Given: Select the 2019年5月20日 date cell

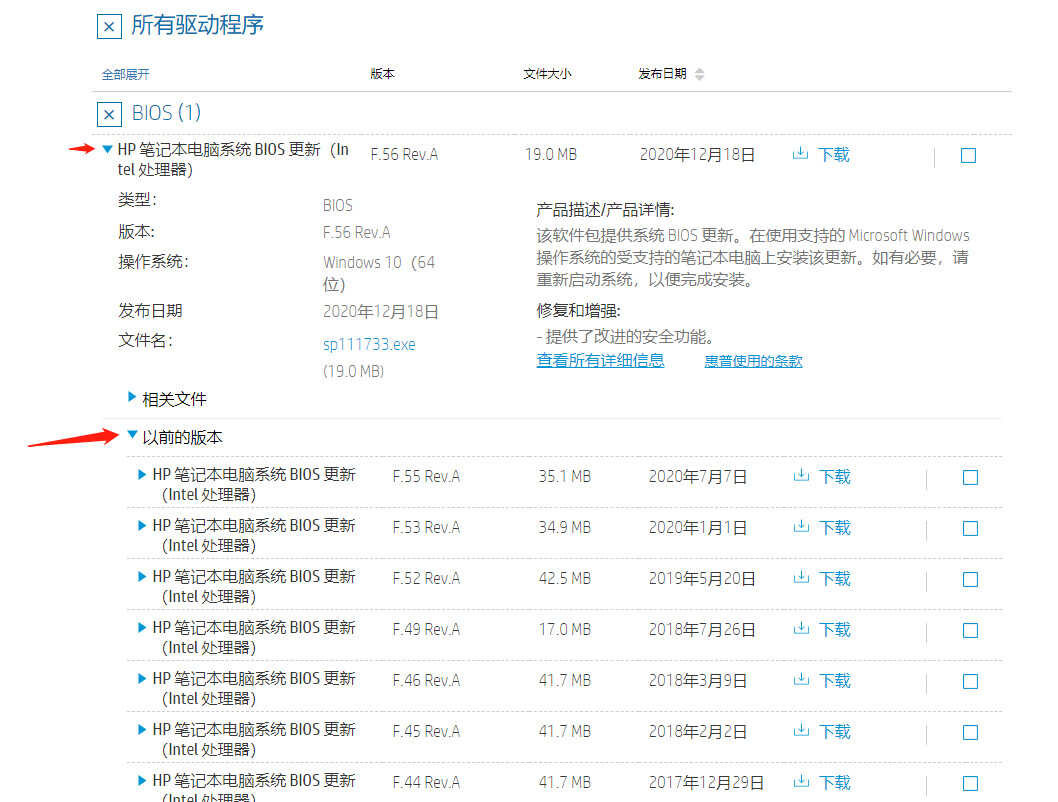Looking at the screenshot, I should [702, 579].
